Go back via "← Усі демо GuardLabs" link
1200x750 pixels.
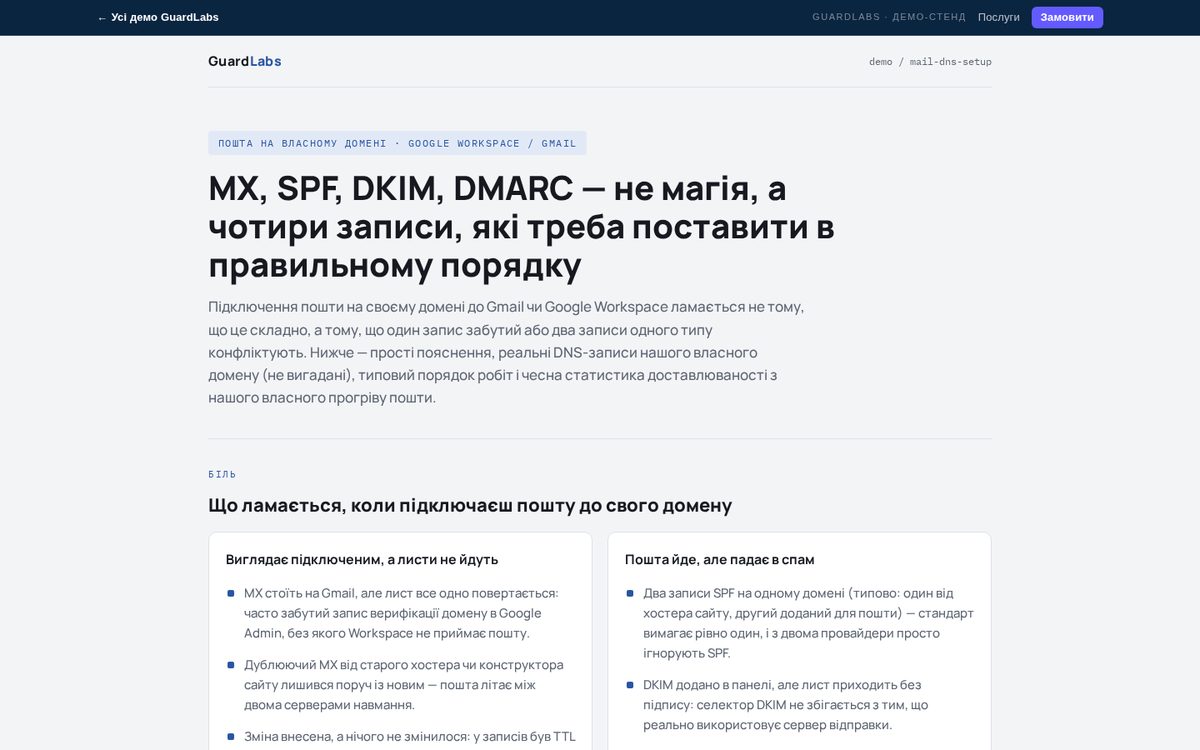tap(158, 17)
